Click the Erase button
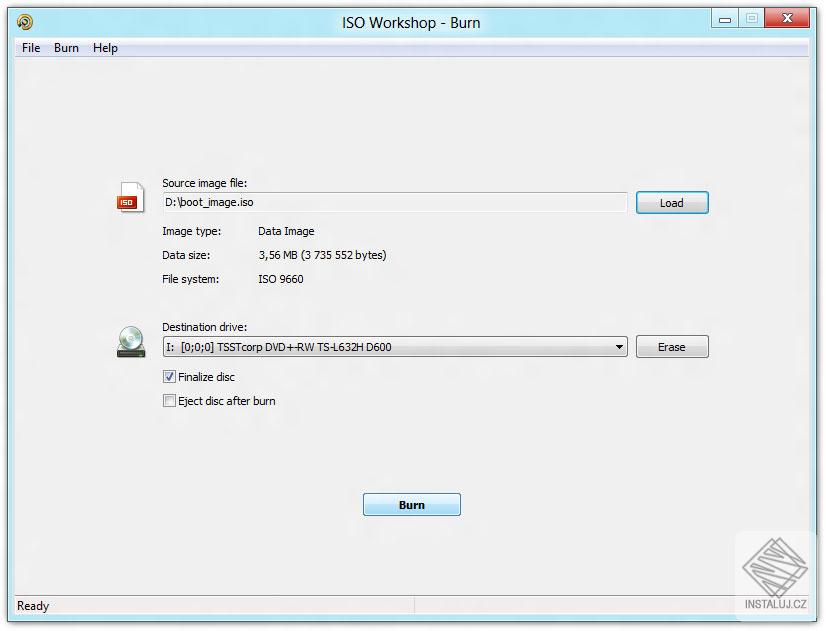The height and width of the screenshot is (631, 826). (x=672, y=347)
